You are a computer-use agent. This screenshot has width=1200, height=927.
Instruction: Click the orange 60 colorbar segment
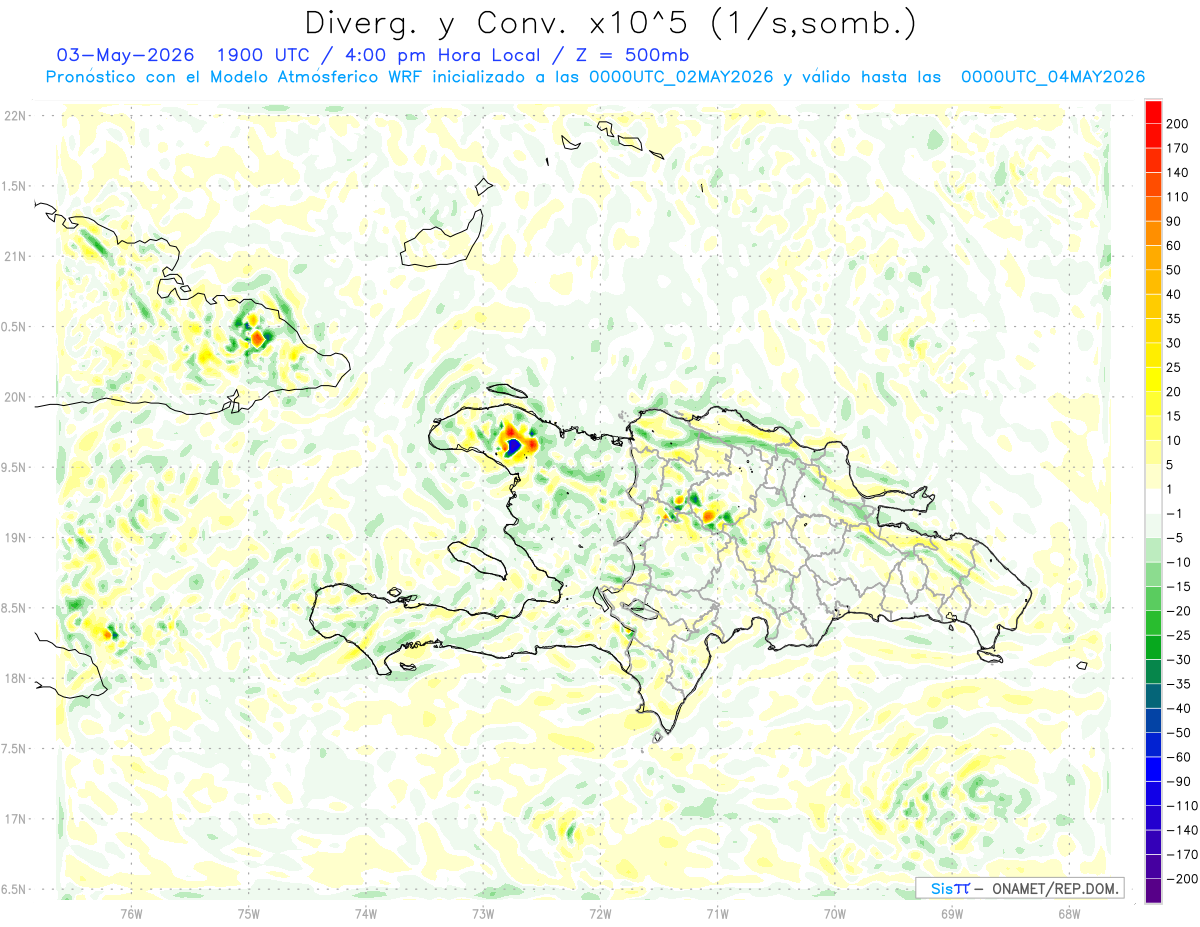1153,233
